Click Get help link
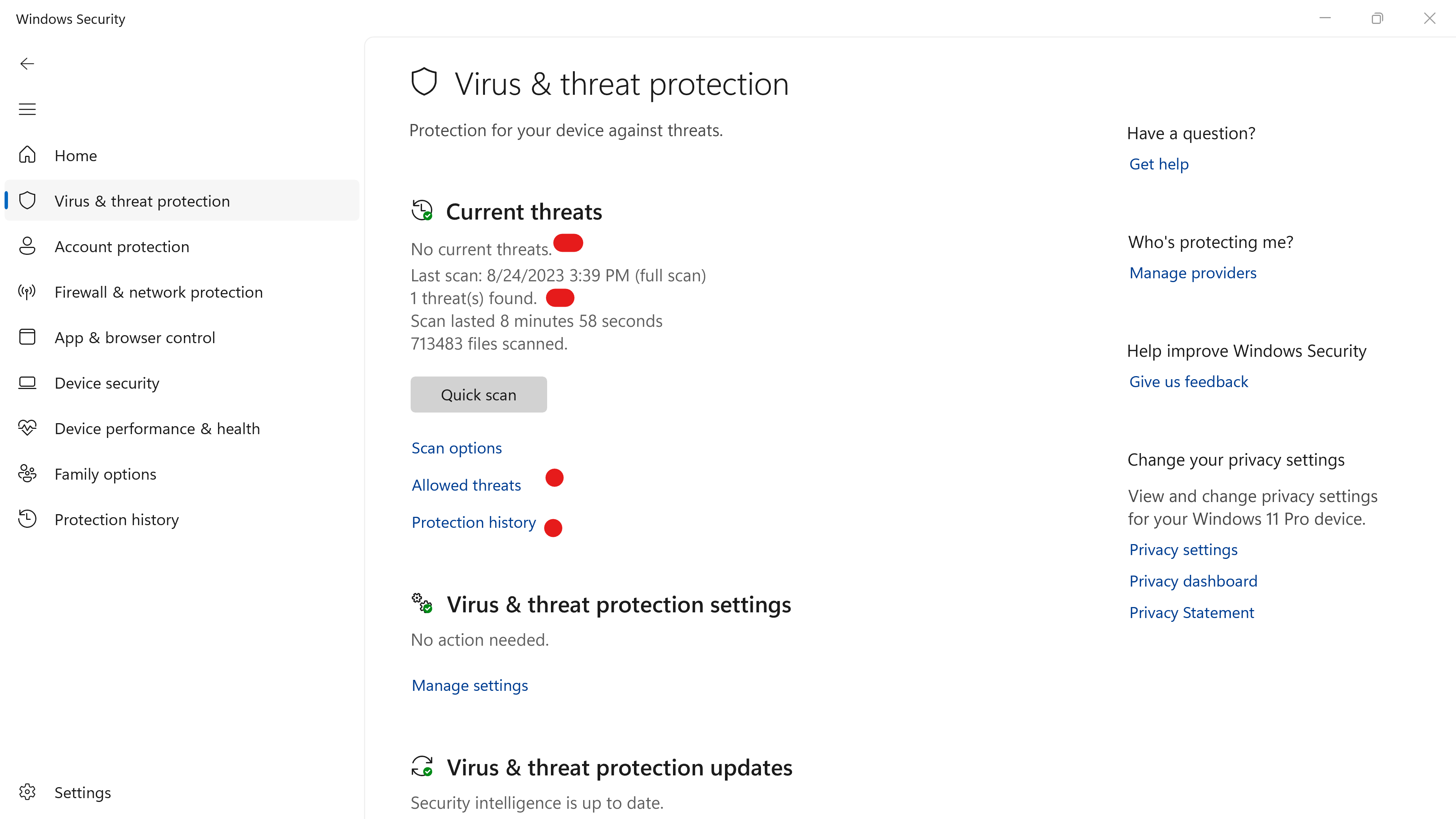Image resolution: width=1456 pixels, height=819 pixels. (x=1159, y=165)
